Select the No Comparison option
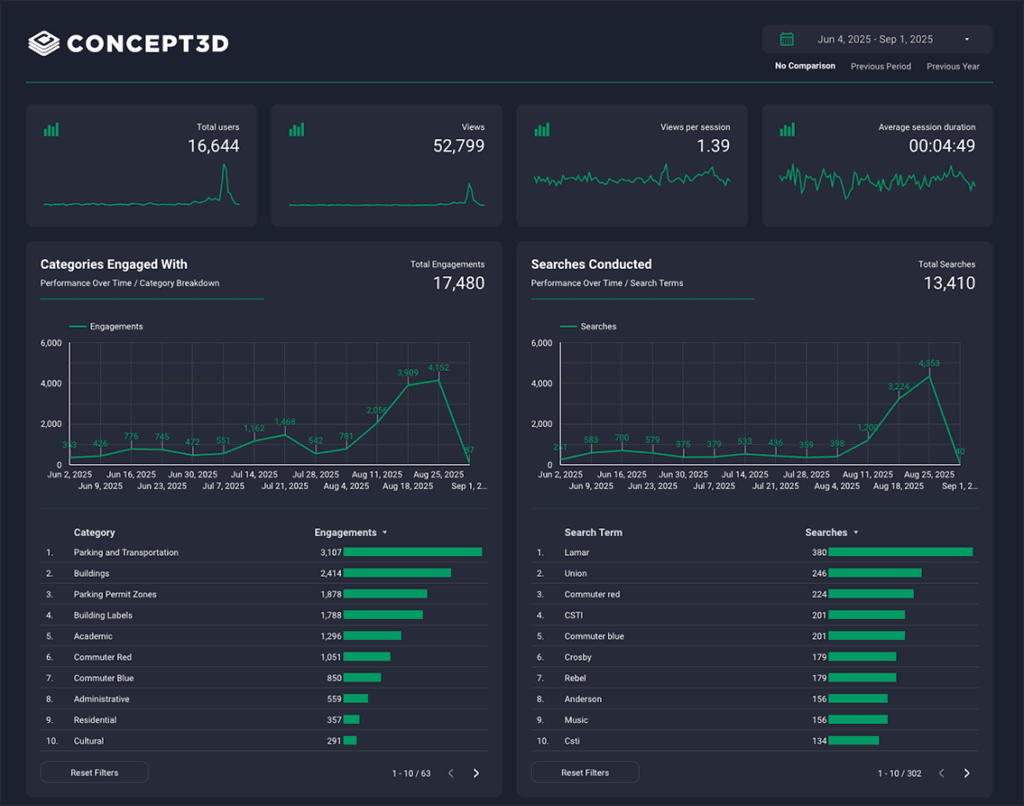The width and height of the screenshot is (1024, 806). (x=805, y=66)
